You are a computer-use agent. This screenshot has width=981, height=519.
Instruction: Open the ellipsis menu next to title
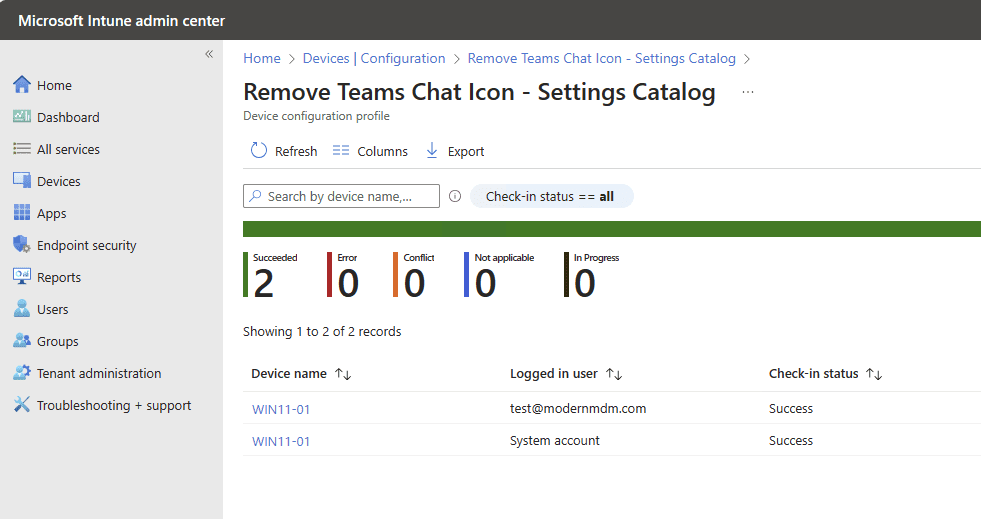click(x=748, y=92)
